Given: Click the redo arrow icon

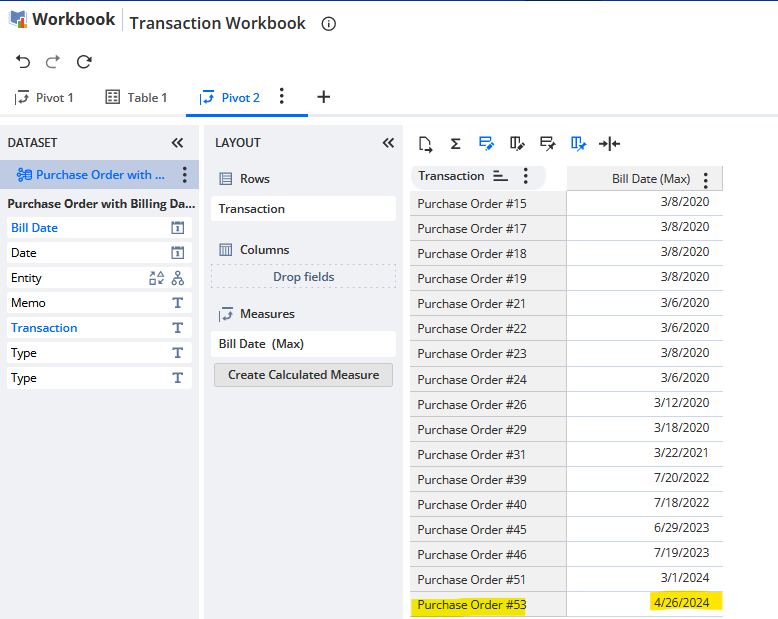Looking at the screenshot, I should click(53, 62).
